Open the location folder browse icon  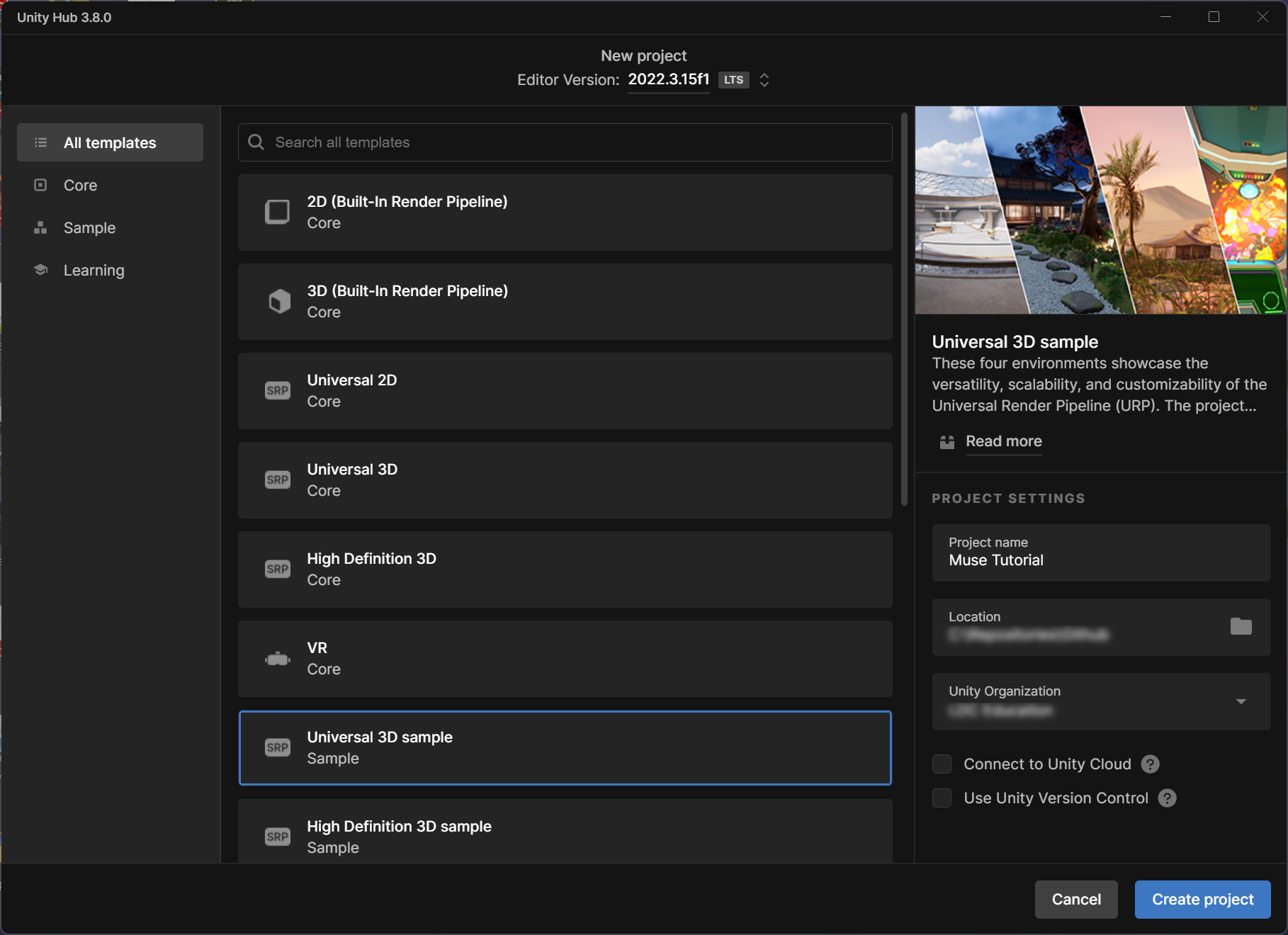[1241, 626]
